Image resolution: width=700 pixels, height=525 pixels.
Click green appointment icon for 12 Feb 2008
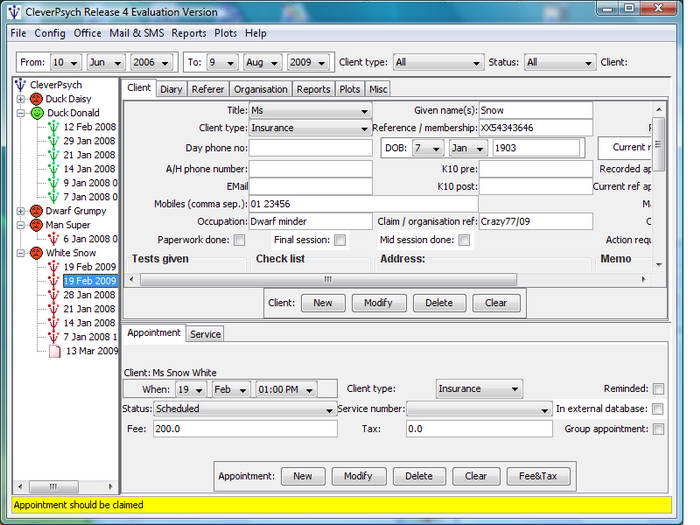point(54,127)
